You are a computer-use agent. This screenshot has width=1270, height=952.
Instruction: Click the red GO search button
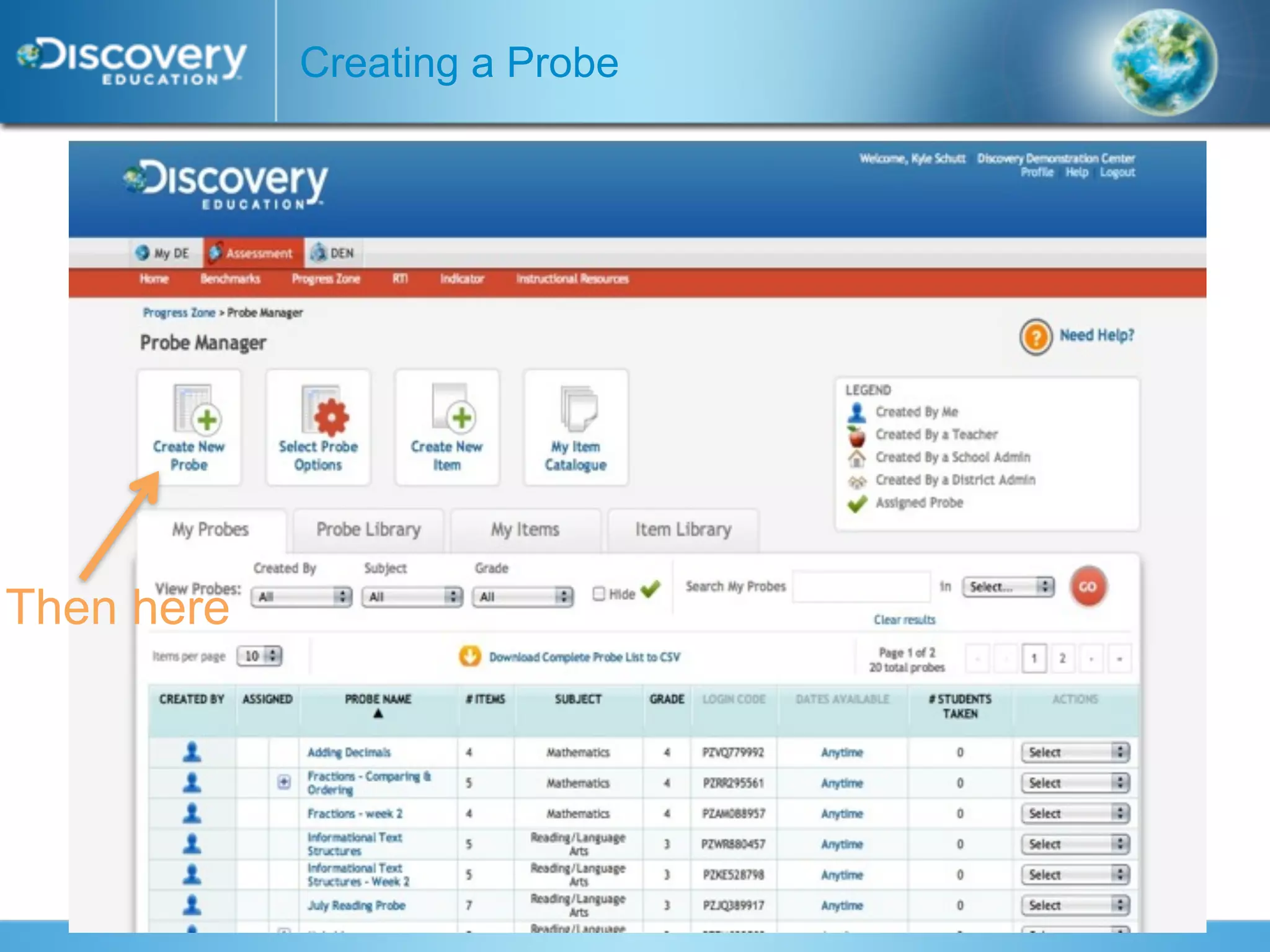pos(1088,586)
